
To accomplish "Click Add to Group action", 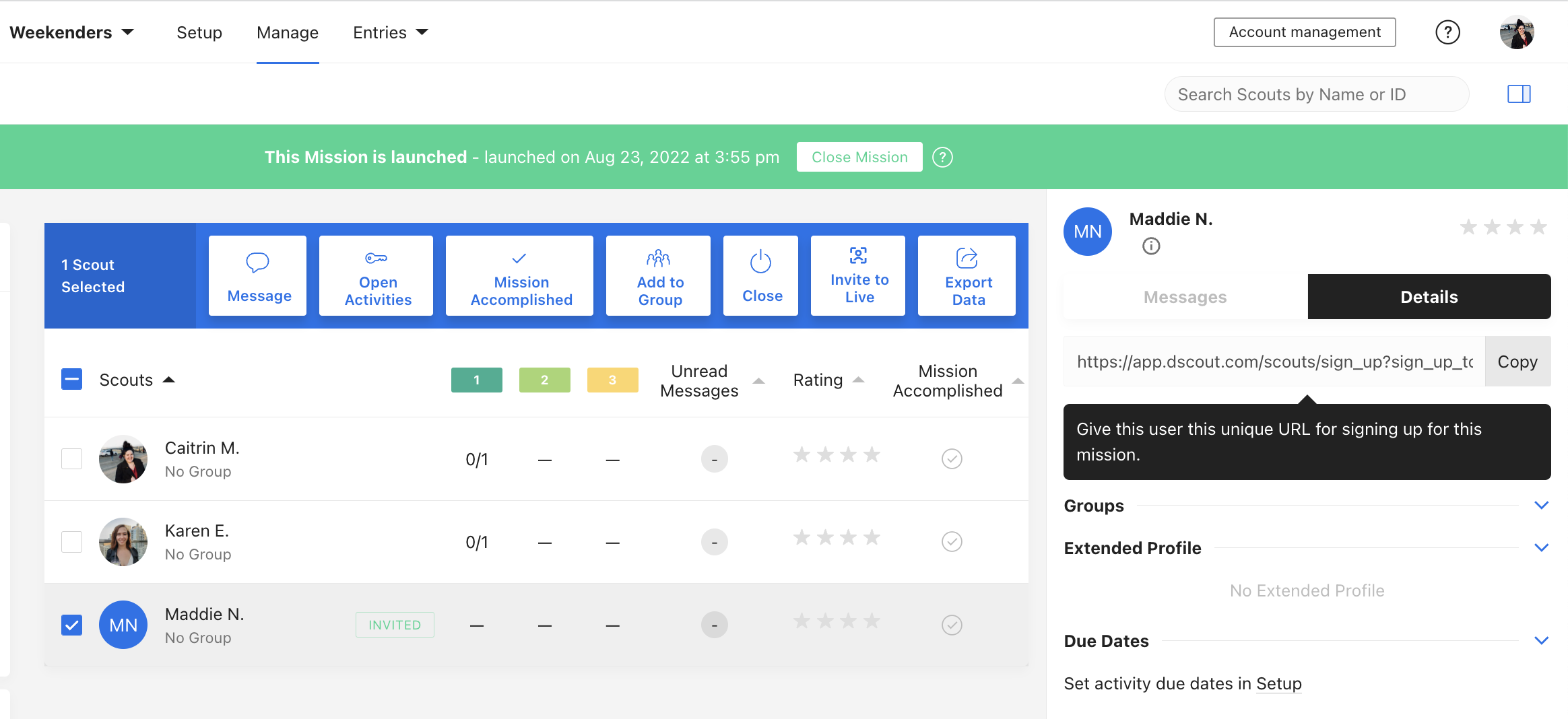I will tap(659, 276).
